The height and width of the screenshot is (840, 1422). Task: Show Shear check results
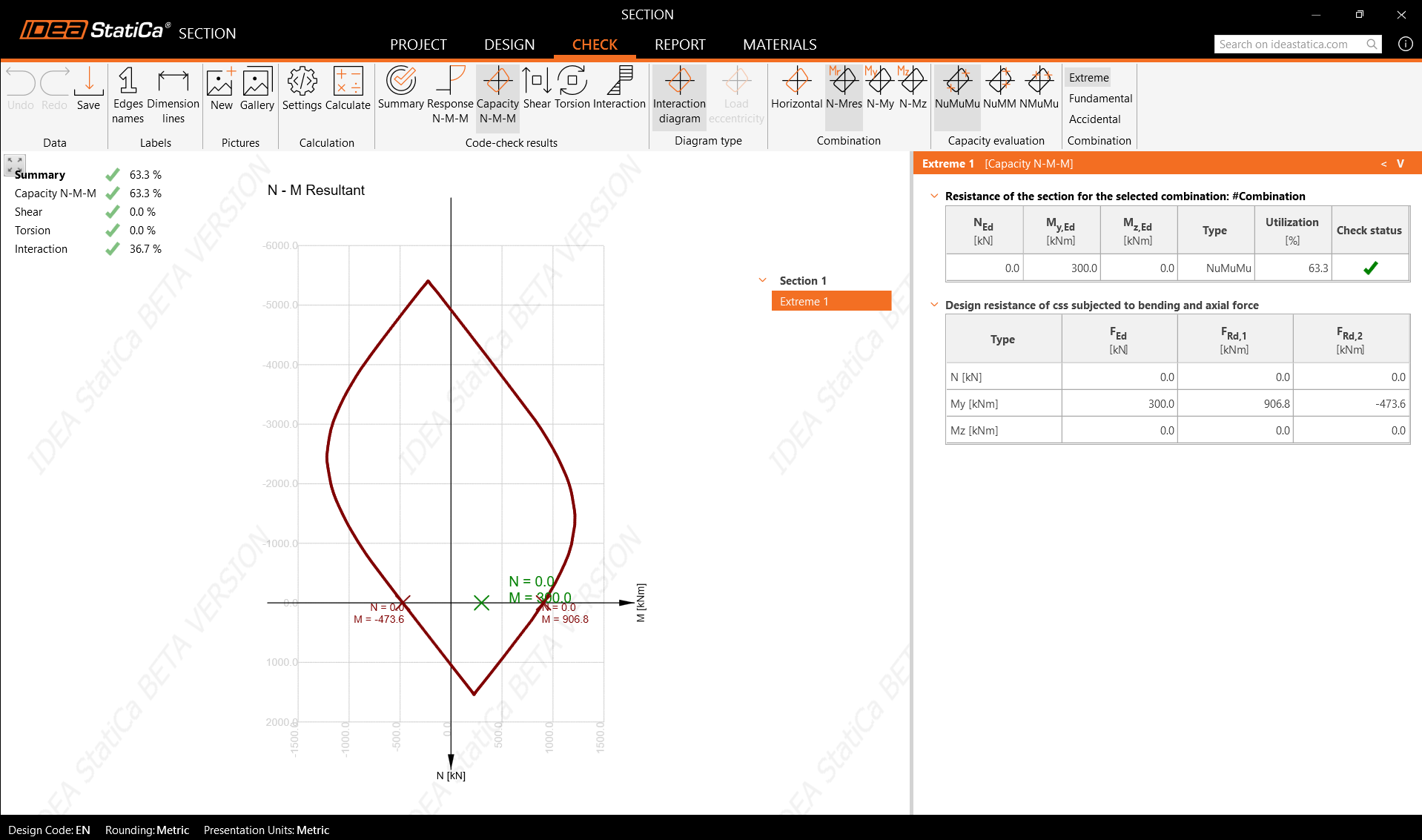(x=537, y=89)
